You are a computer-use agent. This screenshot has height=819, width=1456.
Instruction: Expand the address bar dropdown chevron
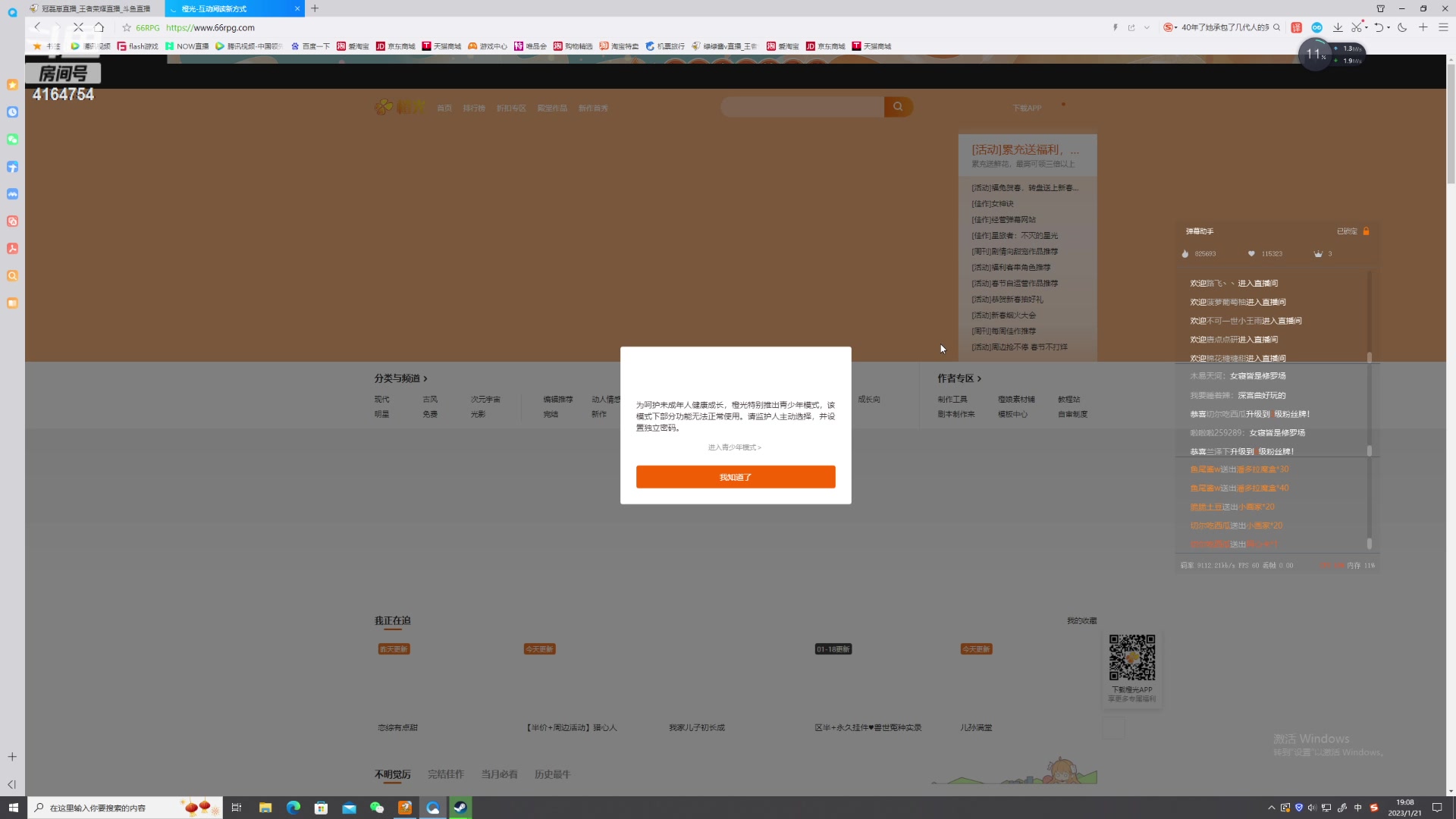[x=1147, y=27]
